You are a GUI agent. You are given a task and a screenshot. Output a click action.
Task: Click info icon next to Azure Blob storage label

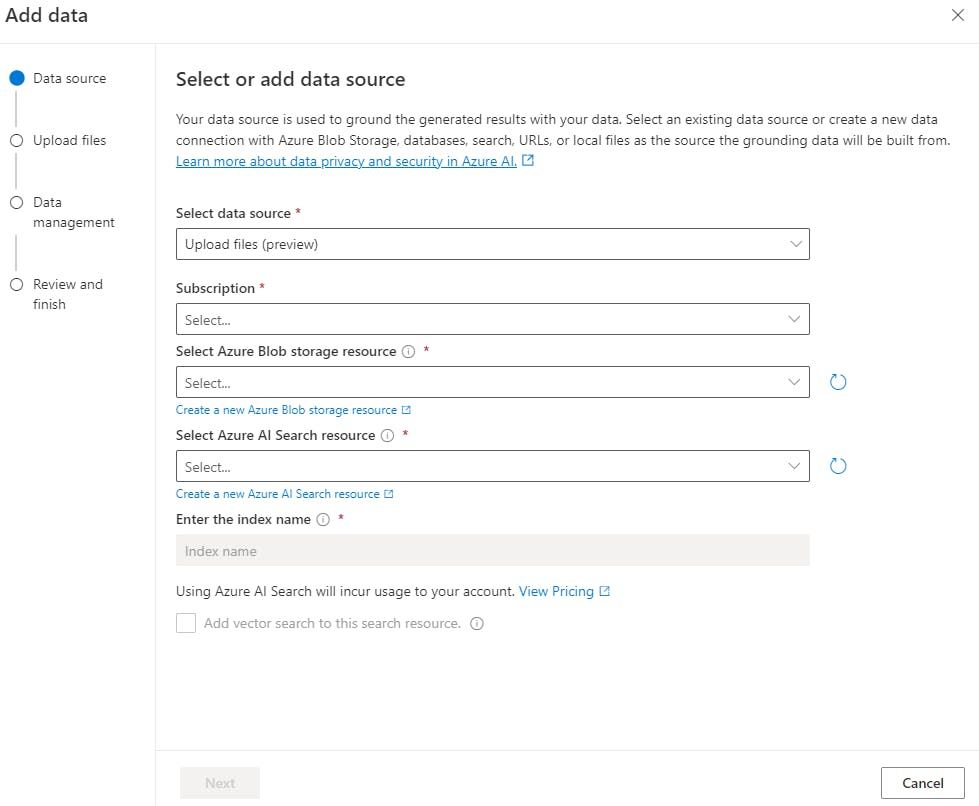pos(408,352)
